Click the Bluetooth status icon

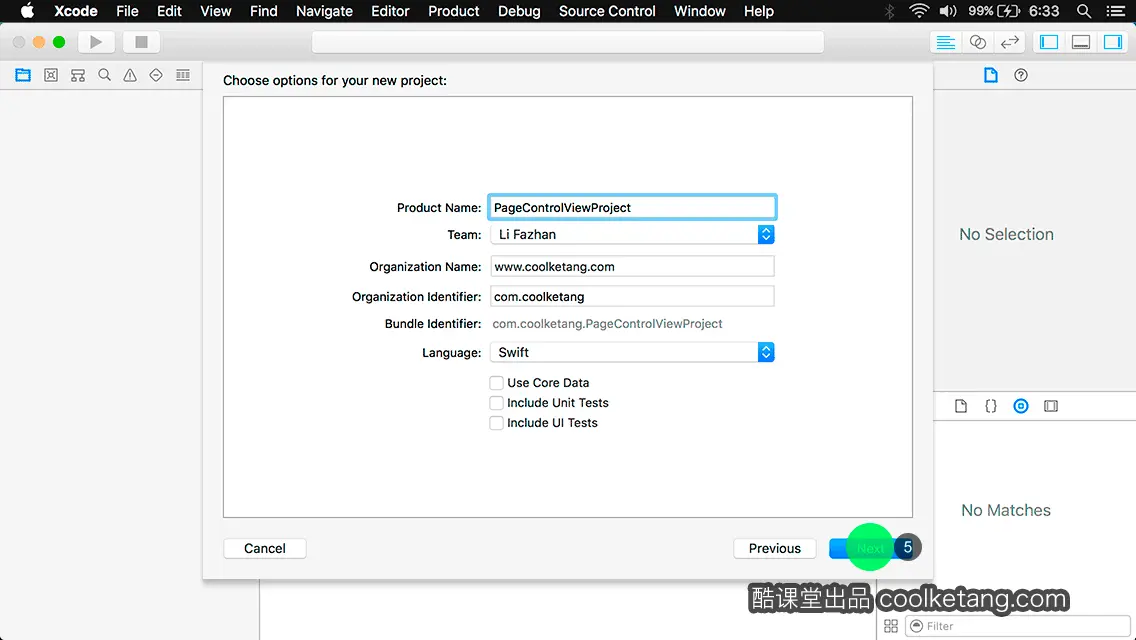click(890, 11)
